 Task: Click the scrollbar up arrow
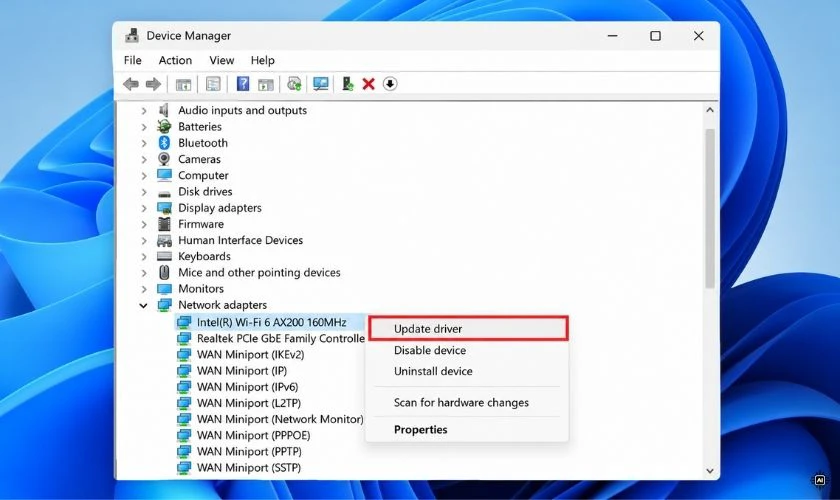tap(710, 110)
